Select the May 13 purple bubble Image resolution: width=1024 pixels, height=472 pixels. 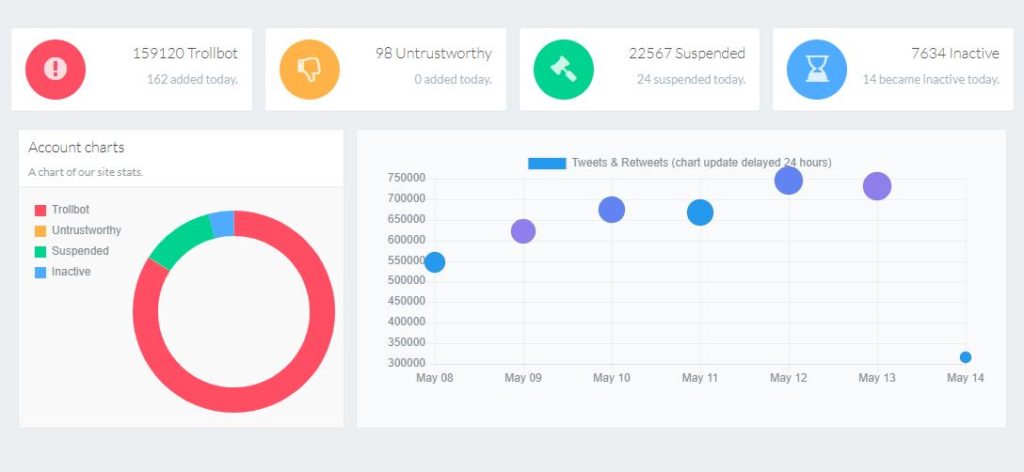[877, 186]
